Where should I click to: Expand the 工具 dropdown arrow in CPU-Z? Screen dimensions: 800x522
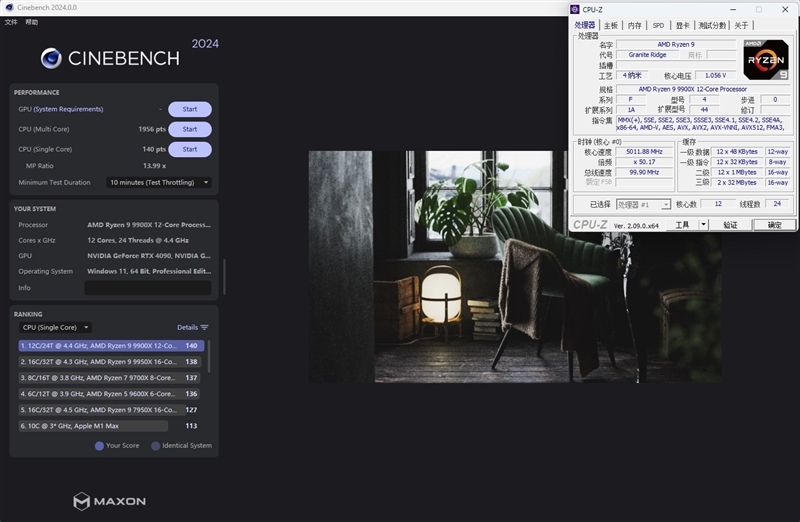click(703, 225)
